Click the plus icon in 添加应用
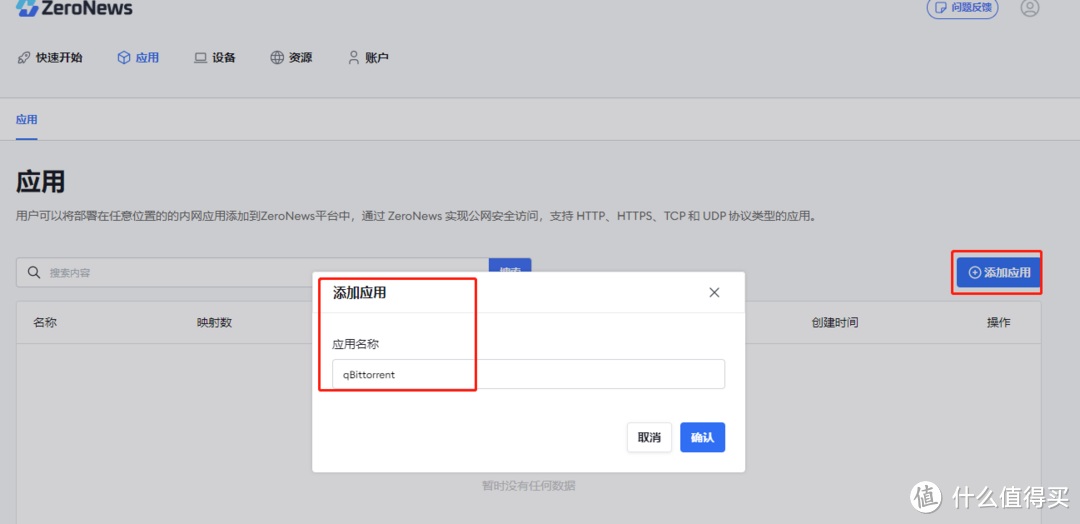 pyautogui.click(x=975, y=273)
